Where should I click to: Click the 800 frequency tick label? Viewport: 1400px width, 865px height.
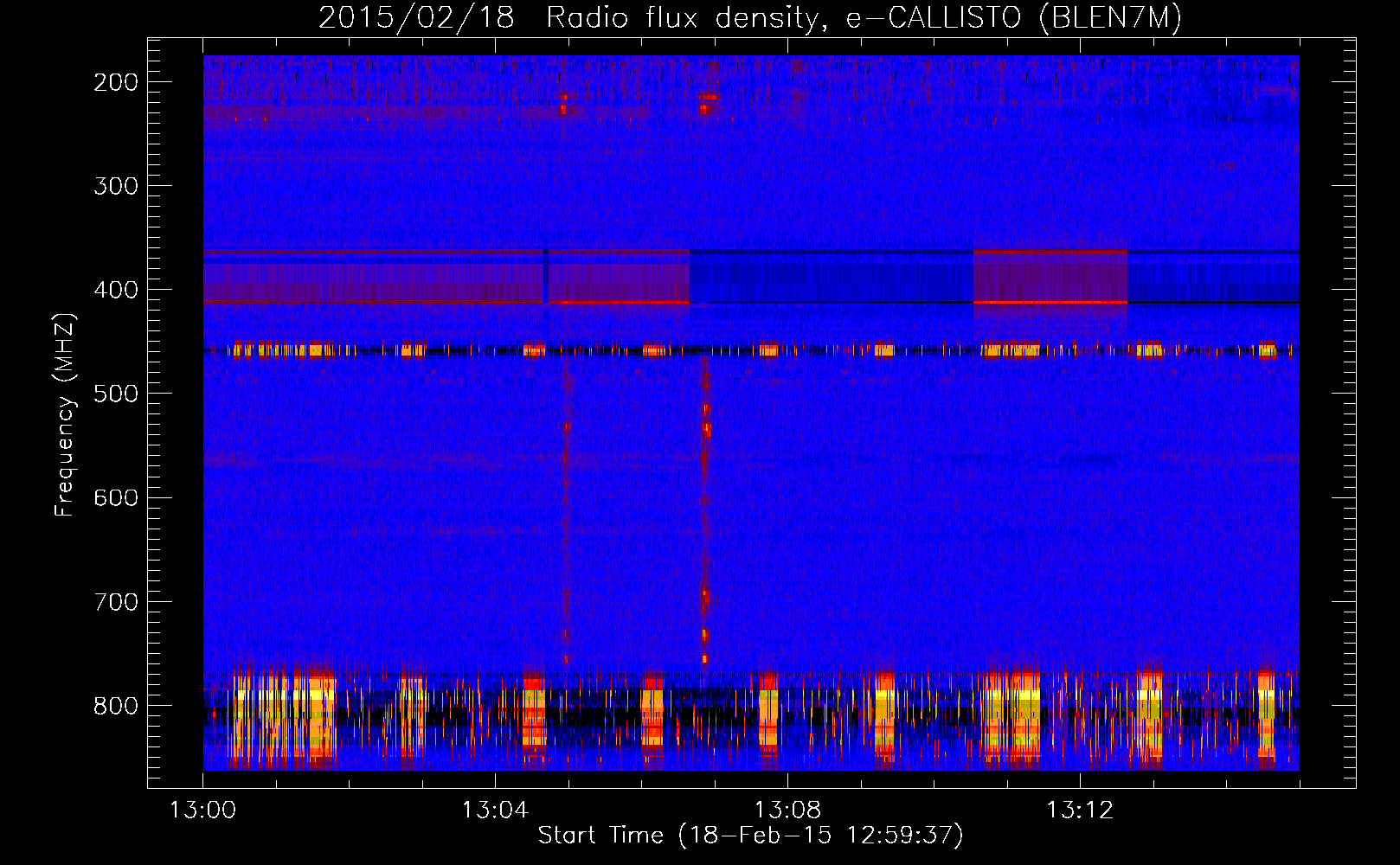click(x=116, y=706)
